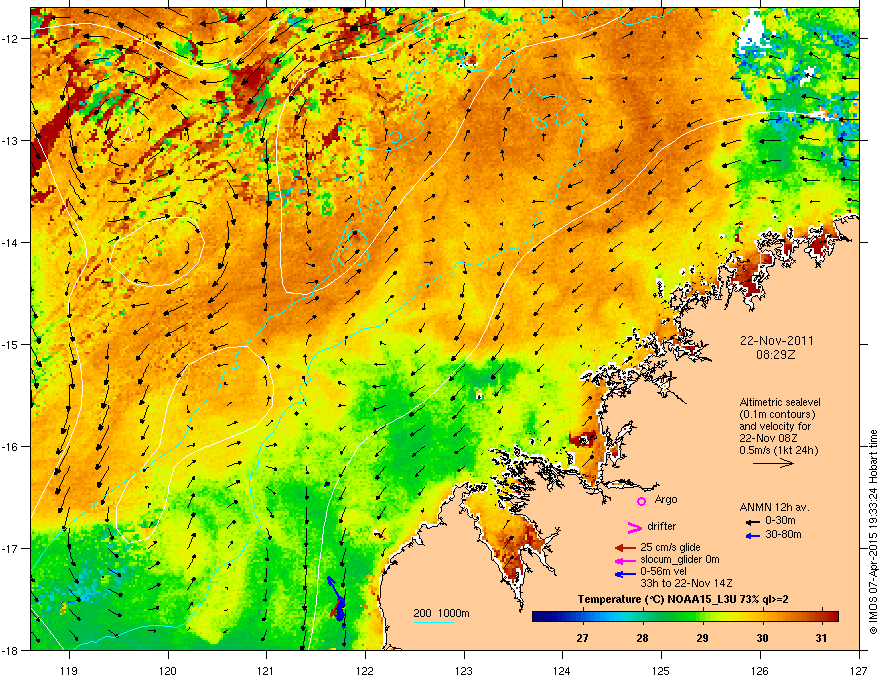The image size is (880, 680).
Task: Click the 'Temperature (°C) NOAA15_L3U 73% ql>=2' title
Action: tap(683, 599)
